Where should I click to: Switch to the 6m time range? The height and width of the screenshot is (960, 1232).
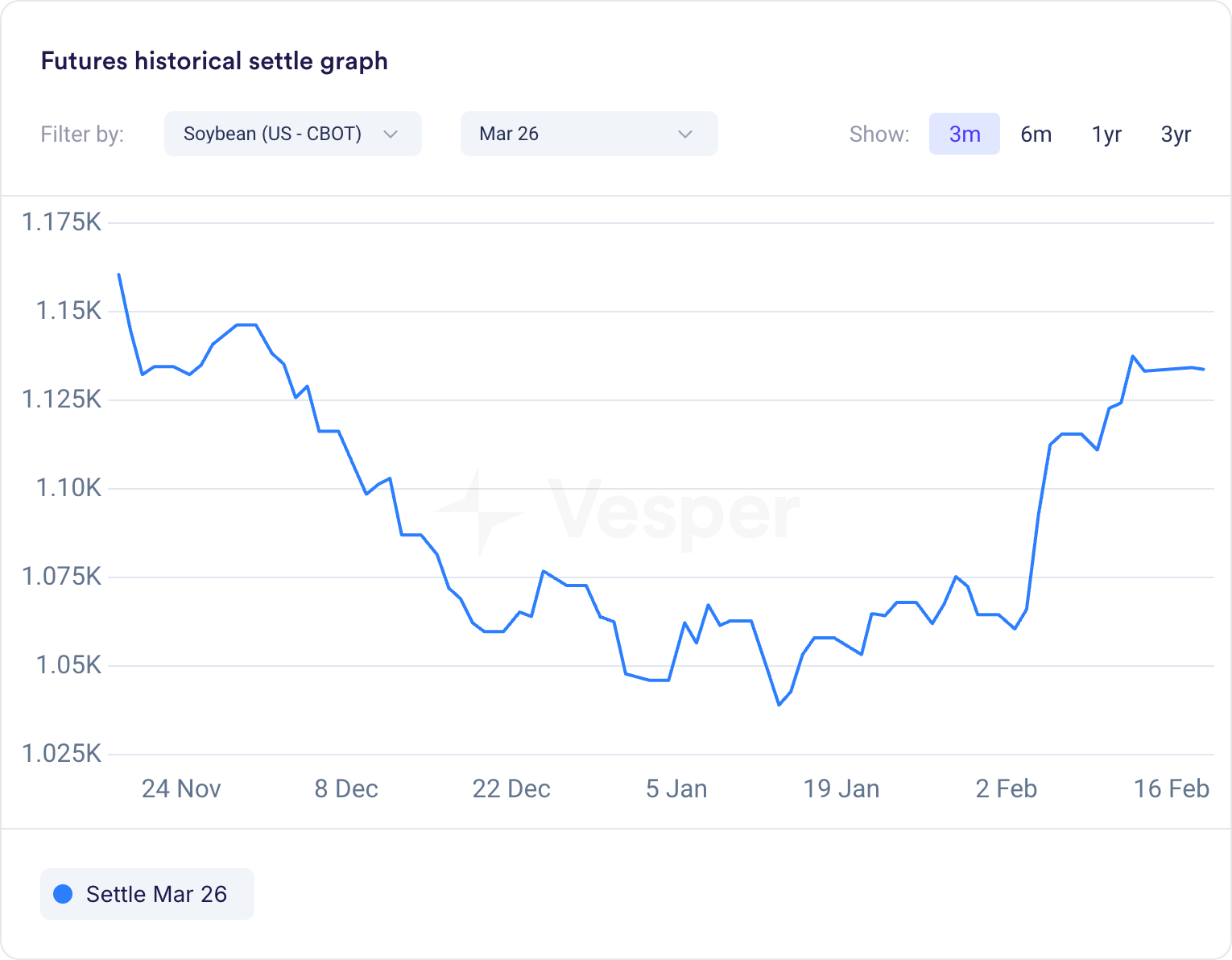[1036, 134]
